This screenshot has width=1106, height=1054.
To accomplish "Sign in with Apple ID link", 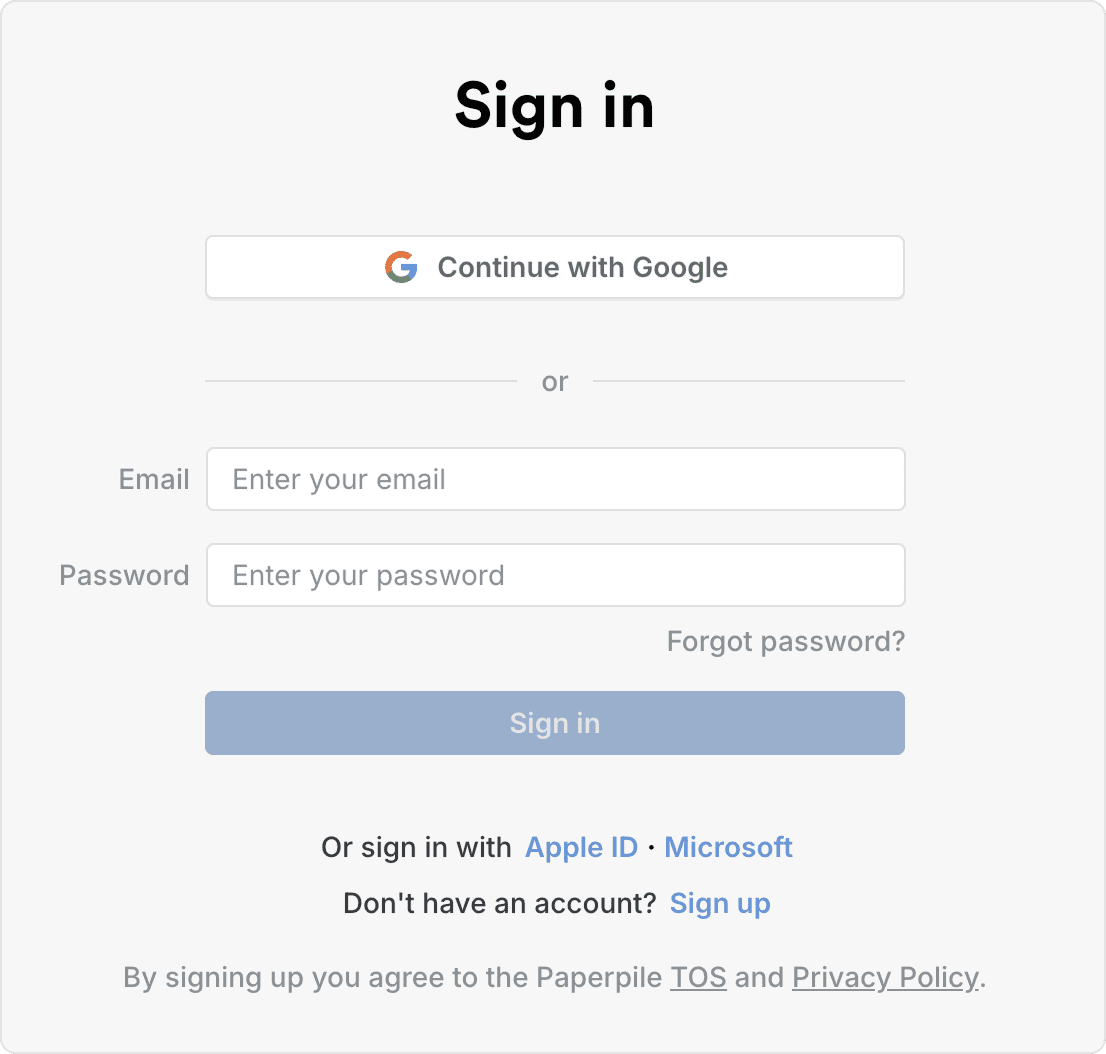I will pos(581,847).
